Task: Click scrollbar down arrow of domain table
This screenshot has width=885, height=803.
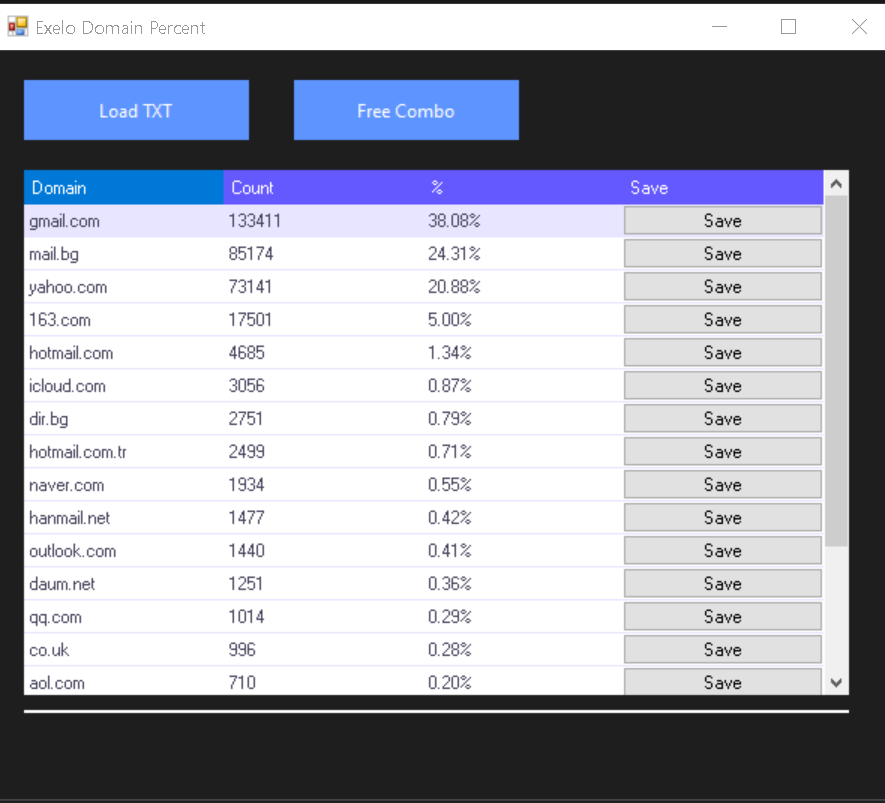Action: click(836, 683)
